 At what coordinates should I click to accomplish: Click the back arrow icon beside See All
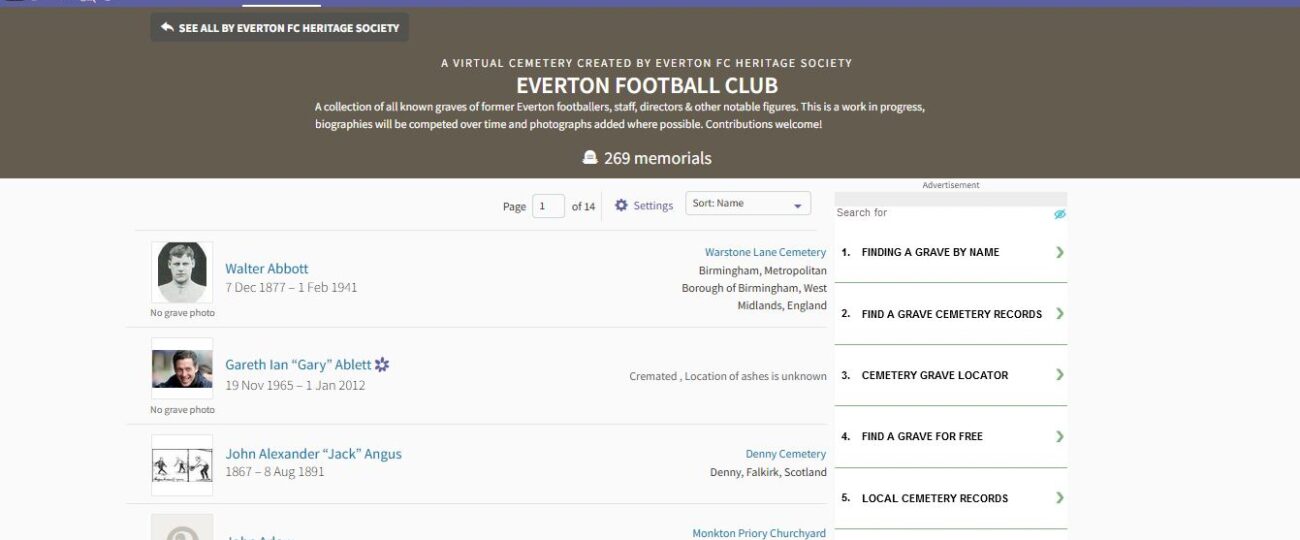tap(167, 28)
